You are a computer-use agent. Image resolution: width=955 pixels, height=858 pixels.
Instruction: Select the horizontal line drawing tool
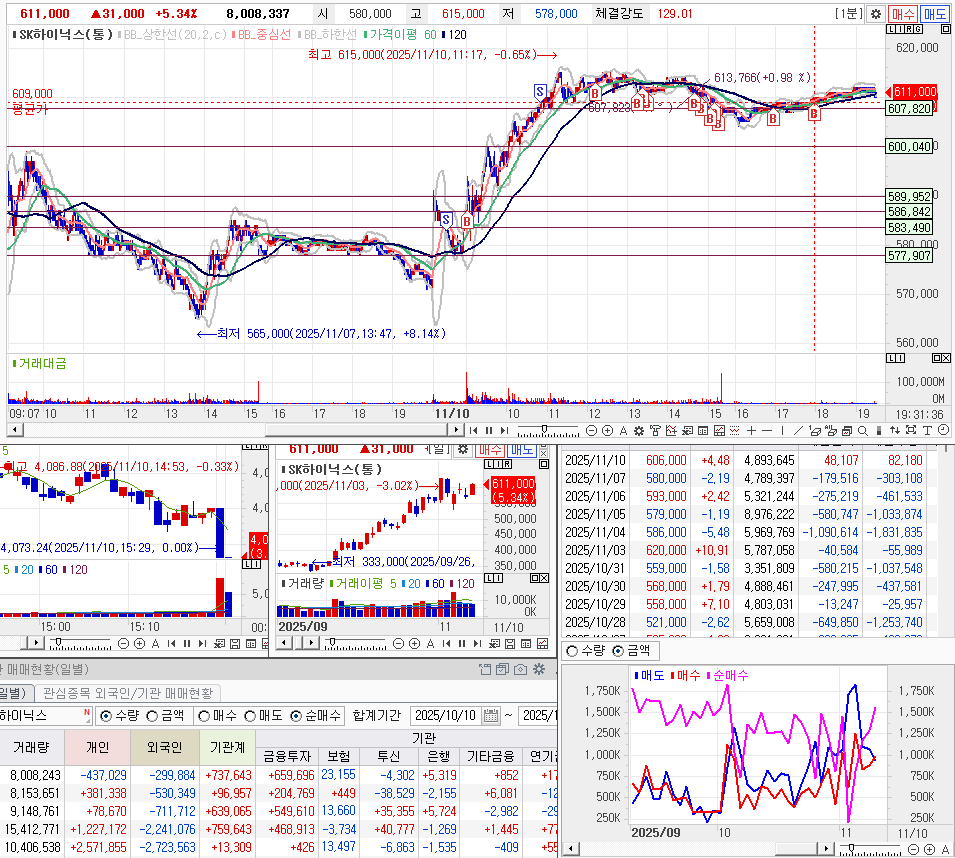(767, 431)
